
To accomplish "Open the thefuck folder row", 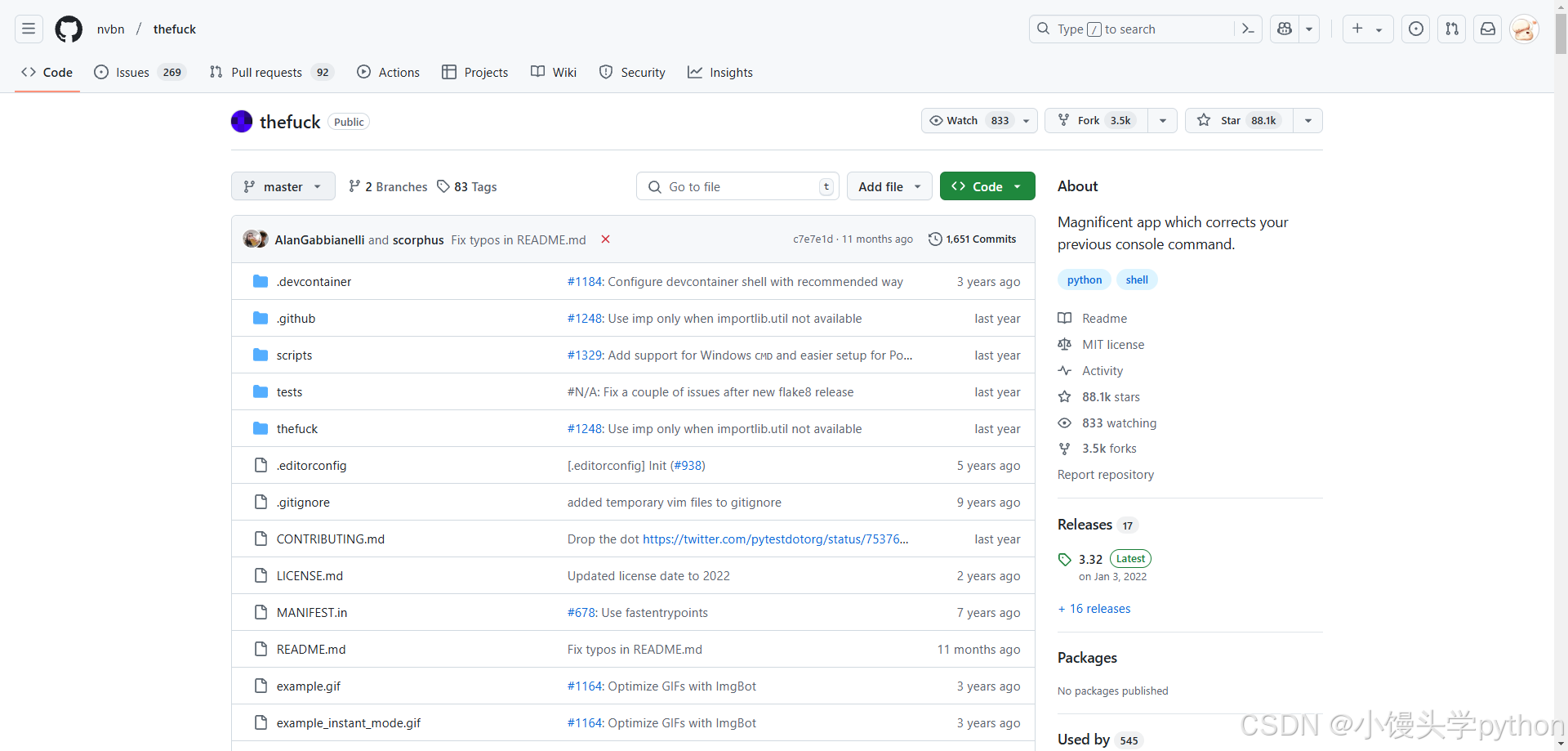I will (633, 428).
